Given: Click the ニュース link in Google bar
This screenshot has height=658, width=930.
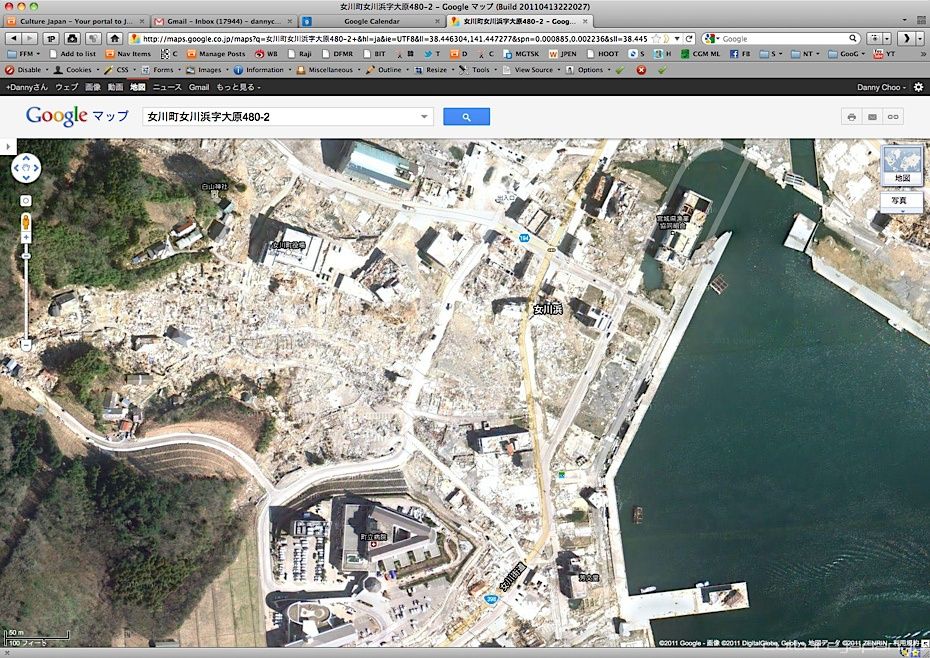Looking at the screenshot, I should coord(167,88).
